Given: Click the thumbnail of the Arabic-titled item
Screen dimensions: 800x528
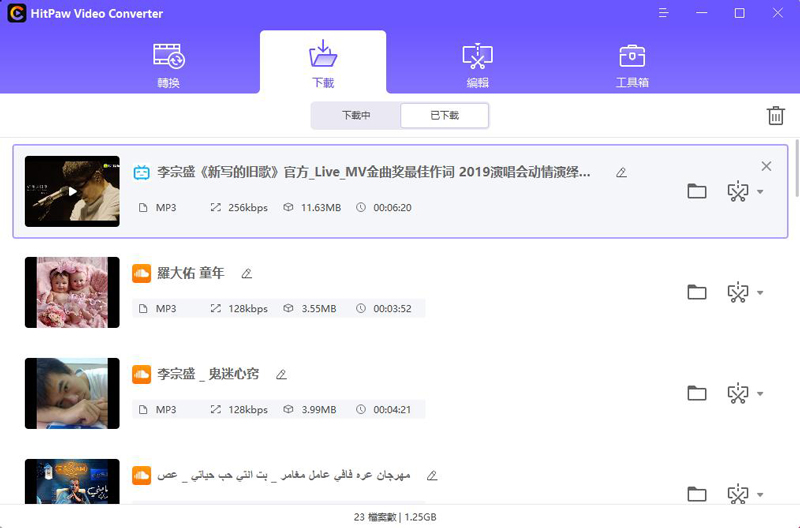Looking at the screenshot, I should [x=72, y=482].
